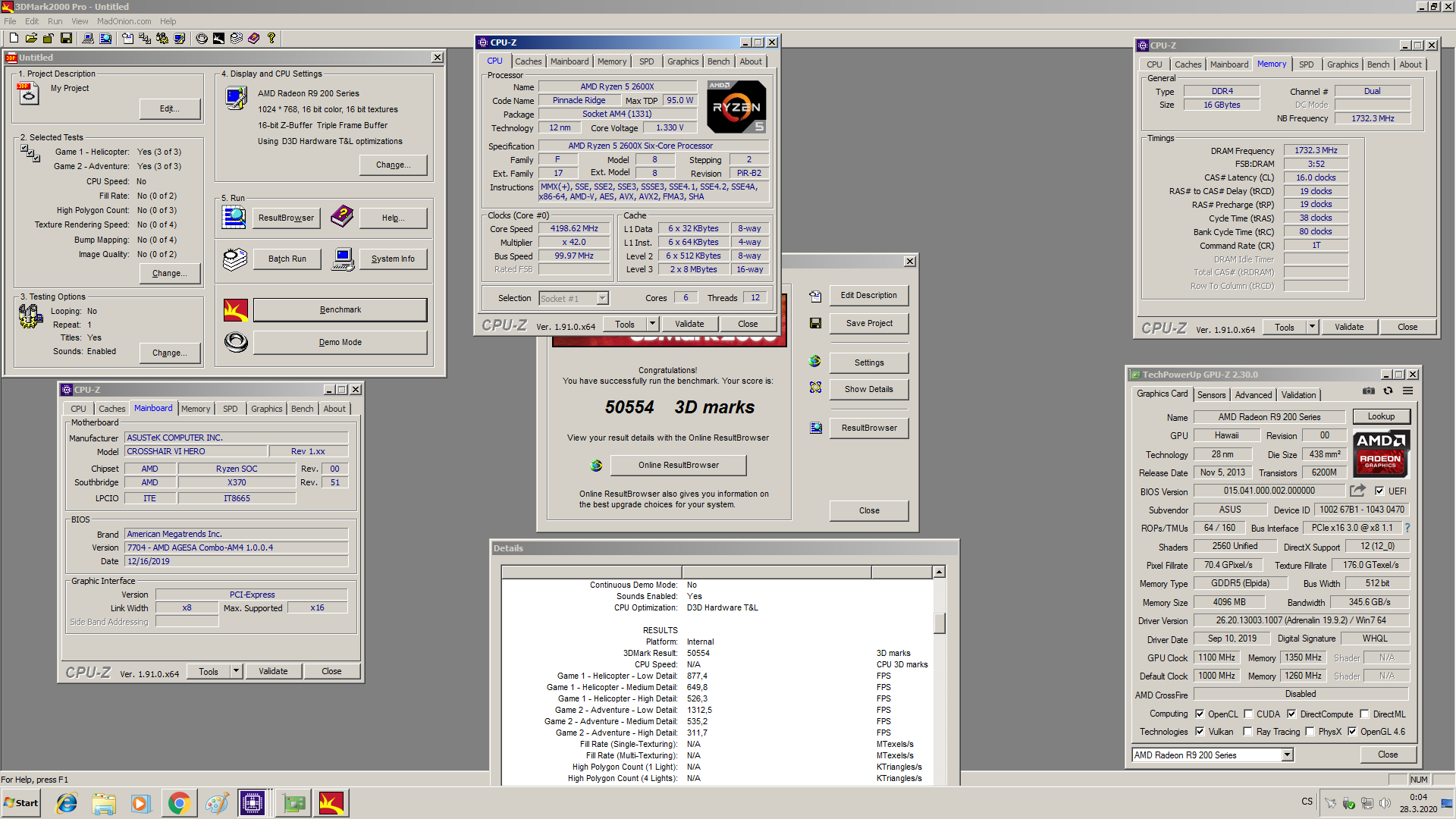Click the Benchmark toolbar icon
1456x819 pixels.
(x=219, y=38)
